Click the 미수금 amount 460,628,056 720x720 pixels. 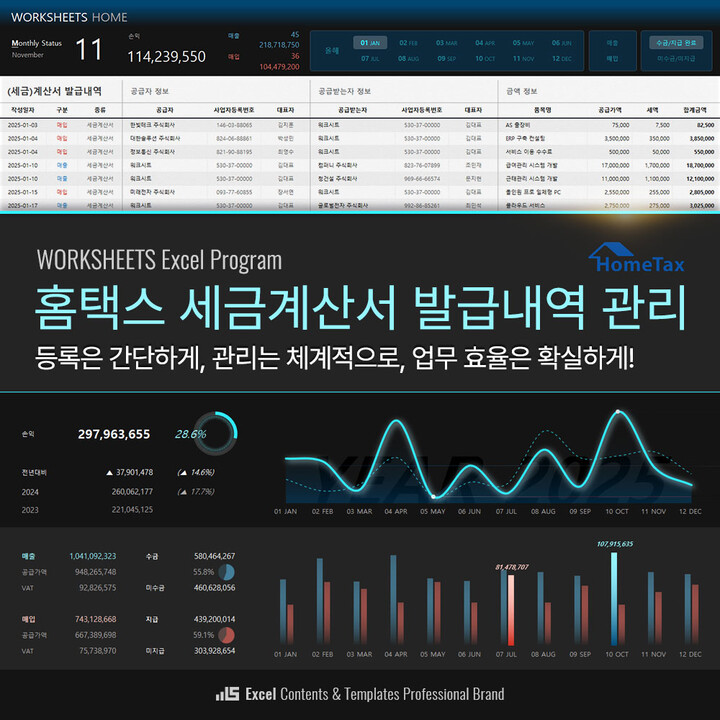(214, 588)
